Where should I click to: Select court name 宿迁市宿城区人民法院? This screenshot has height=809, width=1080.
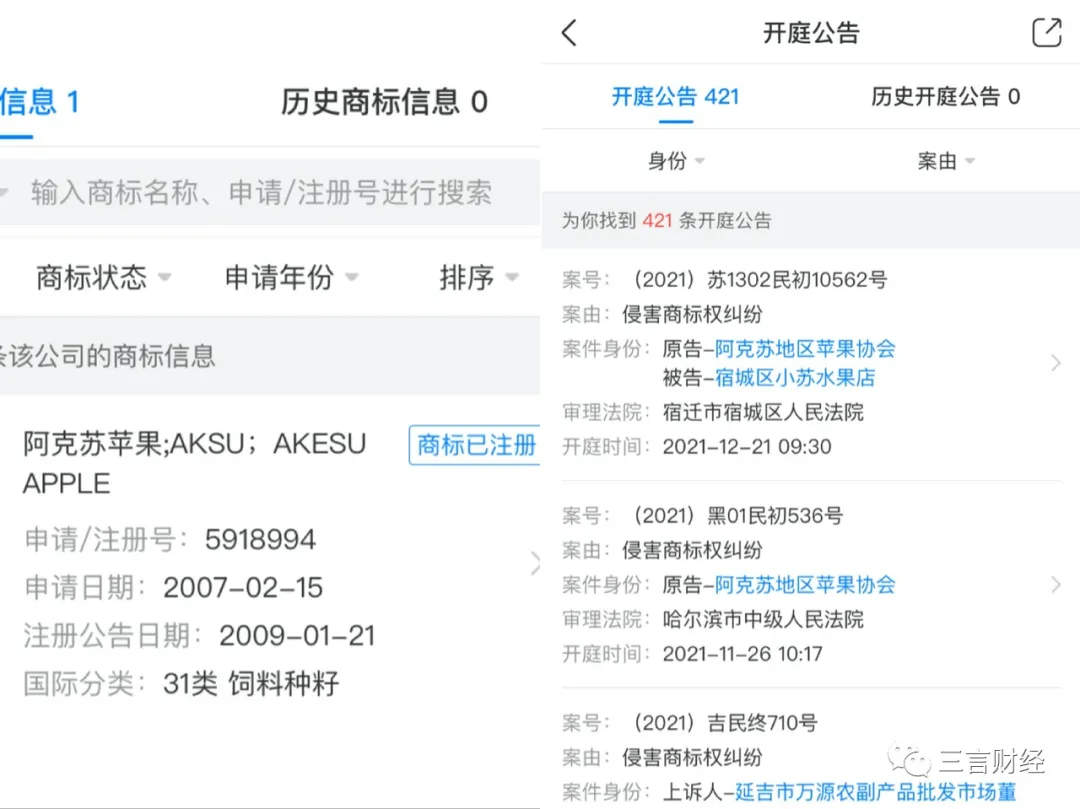pos(763,412)
